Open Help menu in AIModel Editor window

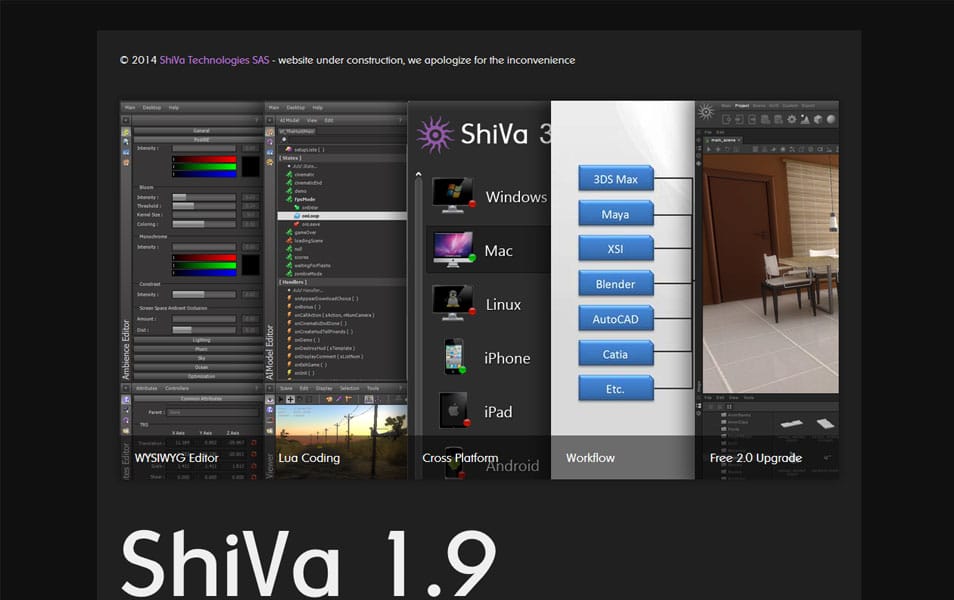pyautogui.click(x=318, y=108)
